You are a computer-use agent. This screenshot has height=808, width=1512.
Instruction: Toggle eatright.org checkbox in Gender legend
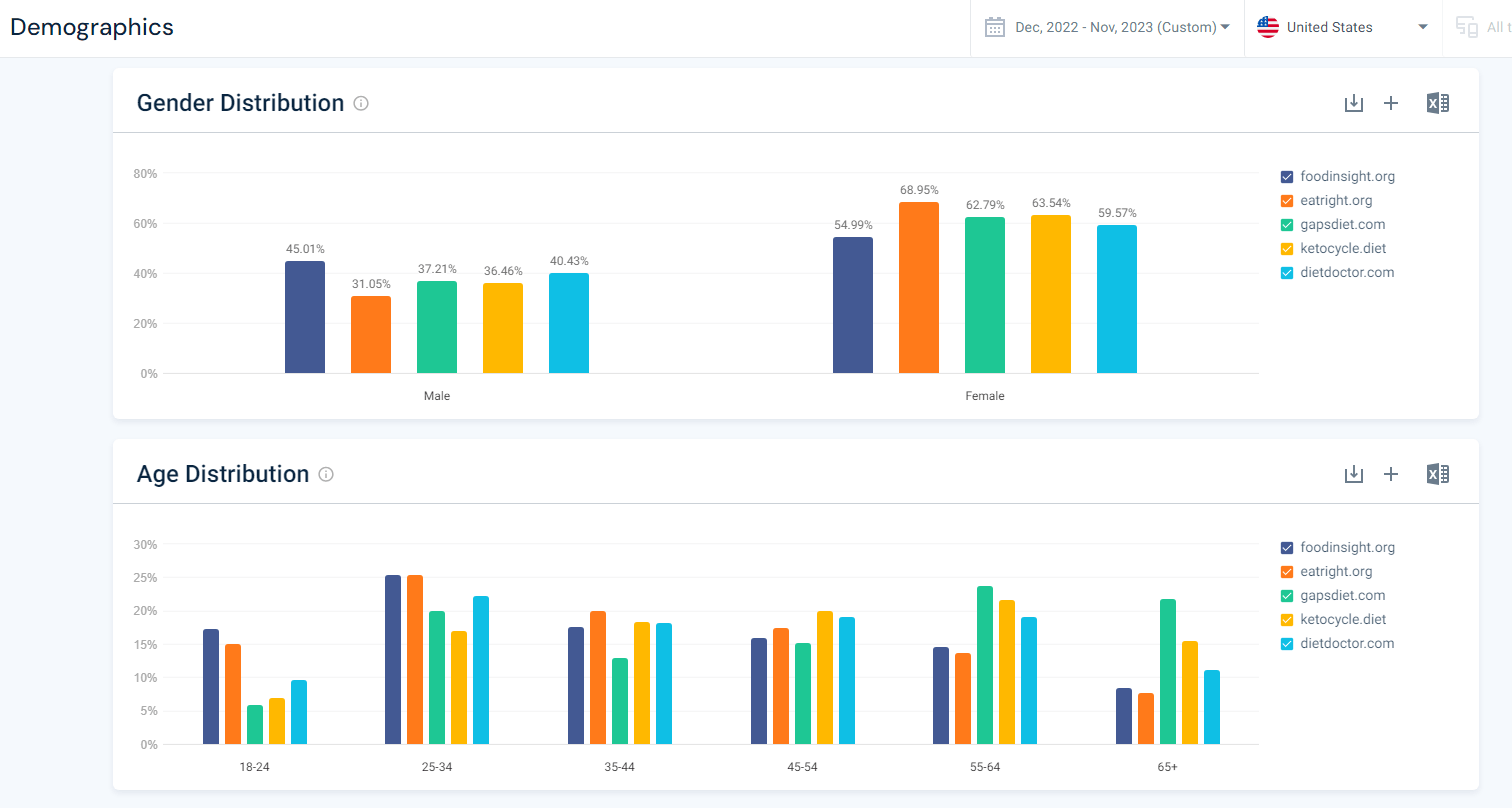click(x=1287, y=201)
